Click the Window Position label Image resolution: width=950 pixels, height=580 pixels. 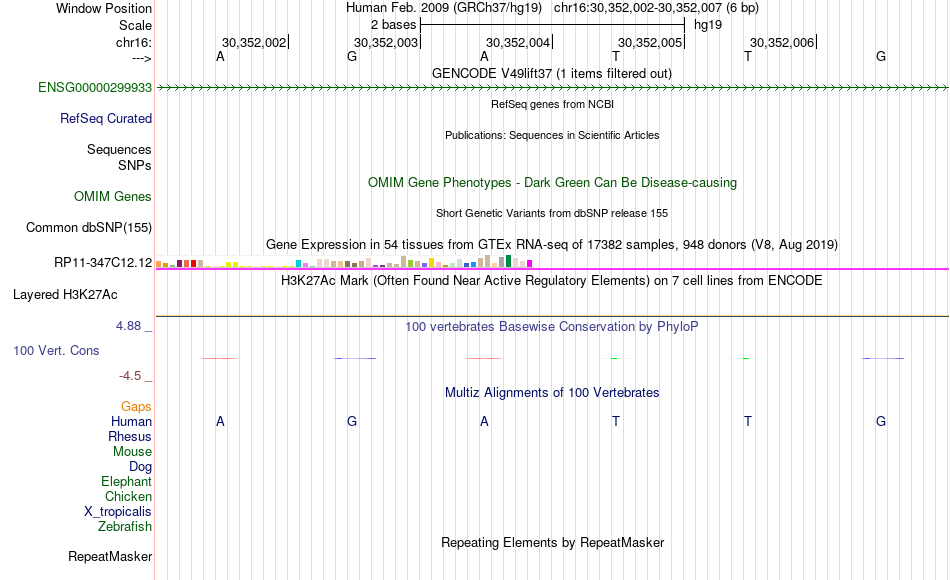click(x=104, y=8)
